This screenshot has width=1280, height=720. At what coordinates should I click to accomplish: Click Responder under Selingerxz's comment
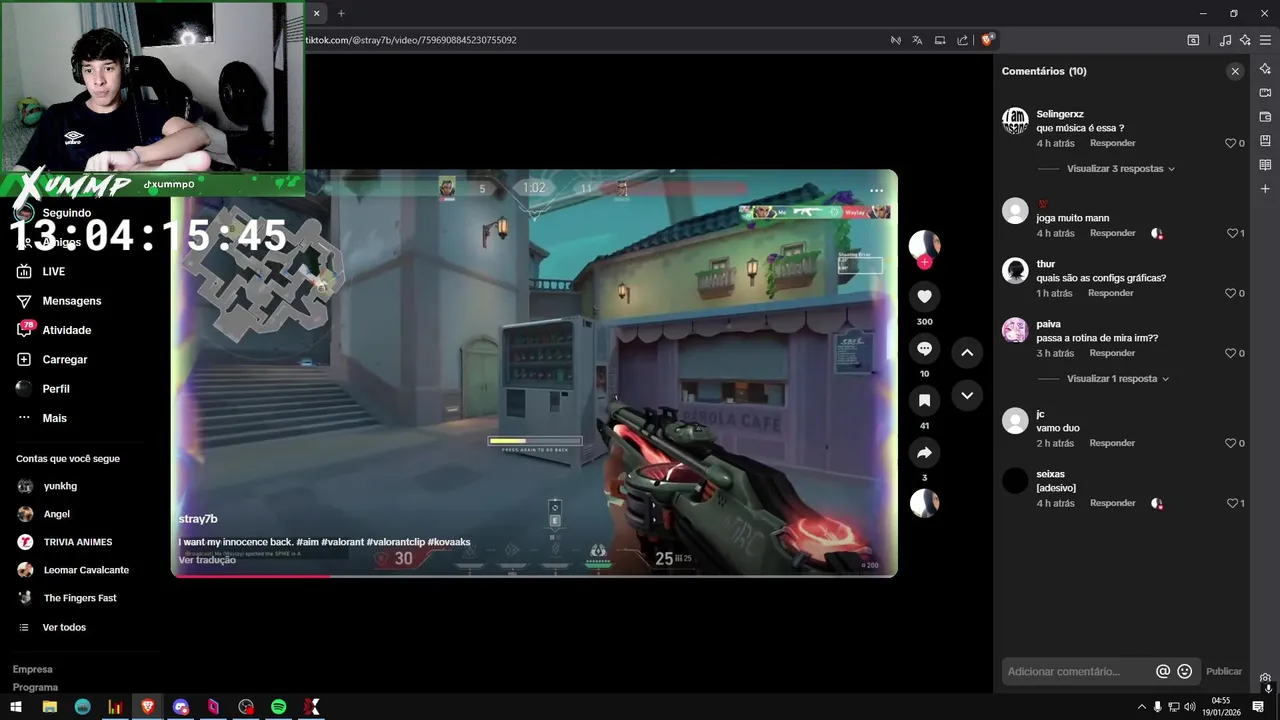click(x=1112, y=143)
